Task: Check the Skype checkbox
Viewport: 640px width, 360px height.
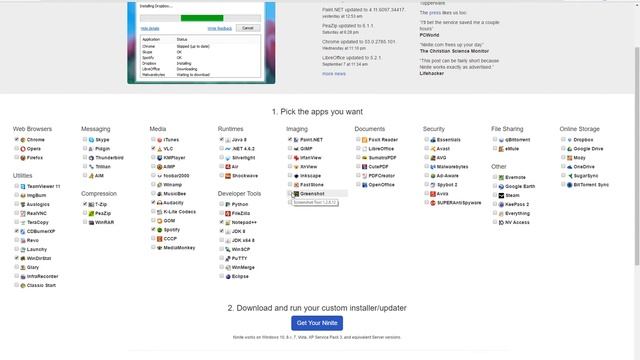Action: [x=85, y=139]
